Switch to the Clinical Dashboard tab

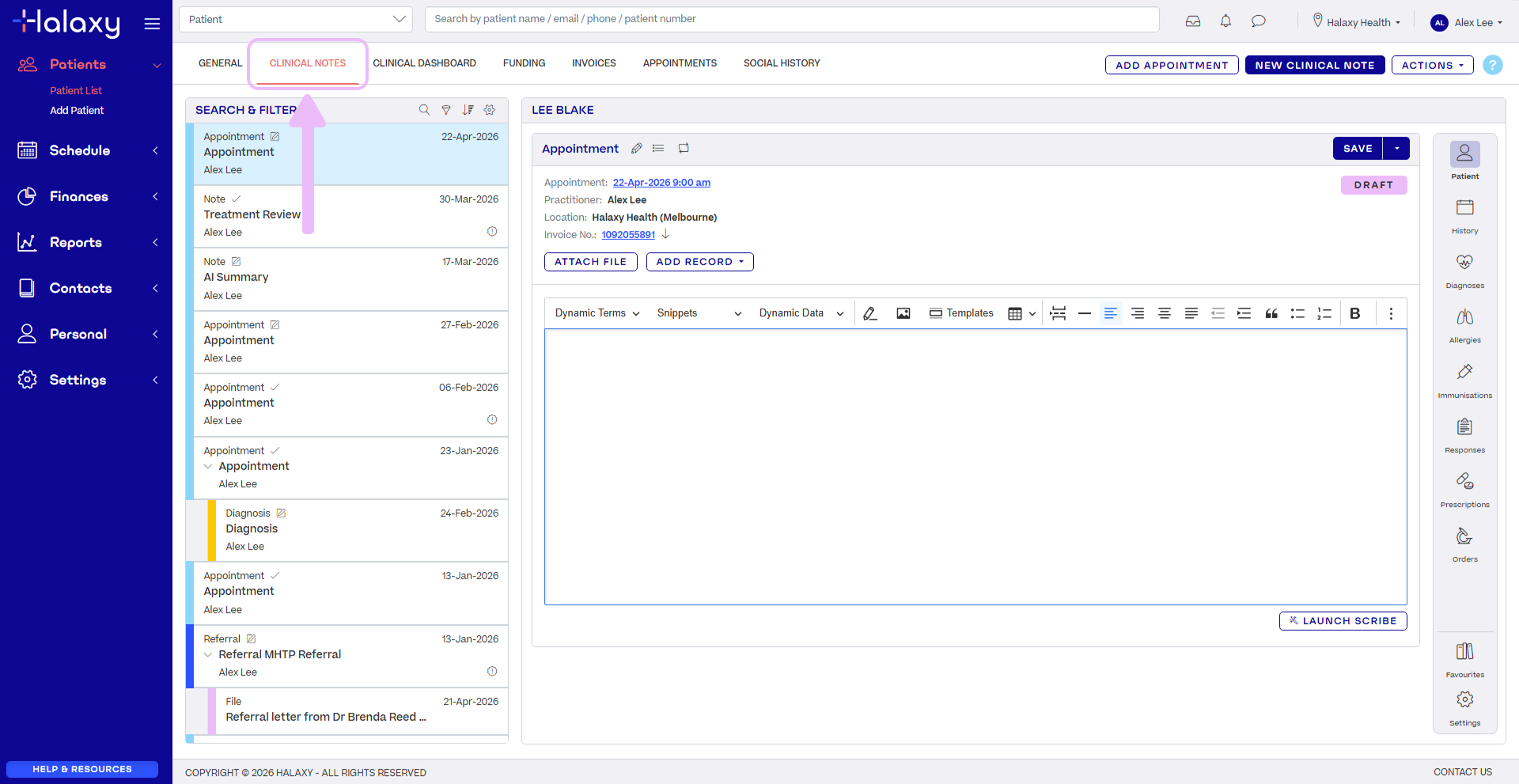[424, 63]
